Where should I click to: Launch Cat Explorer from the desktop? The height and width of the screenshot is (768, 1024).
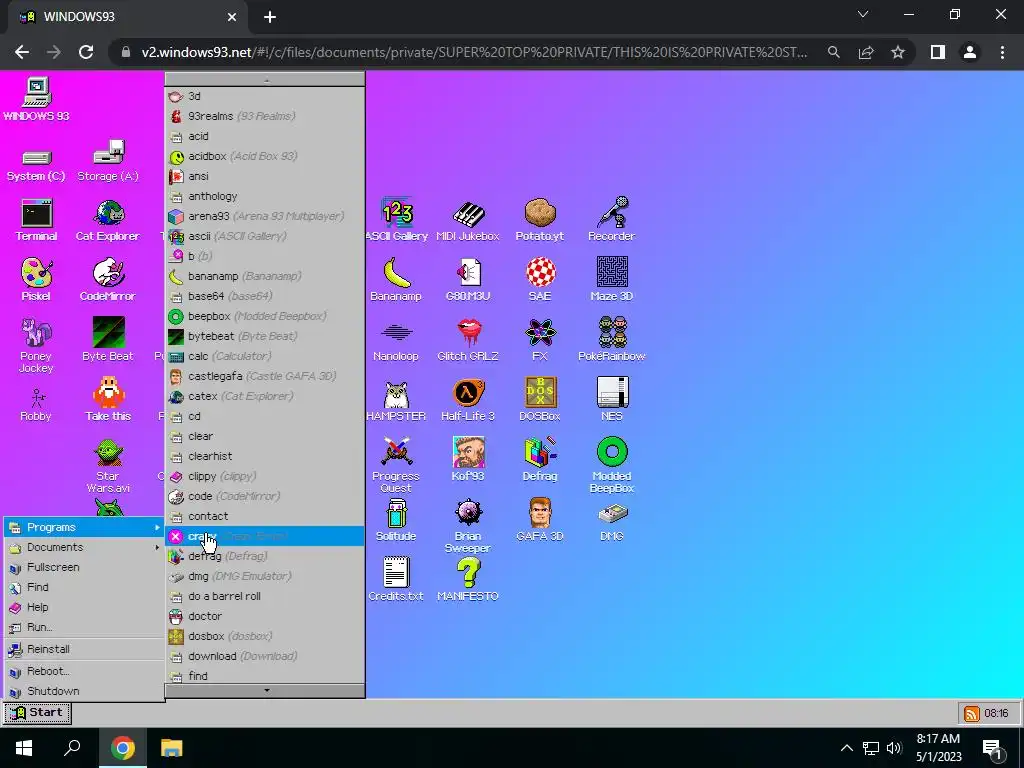coord(108,220)
